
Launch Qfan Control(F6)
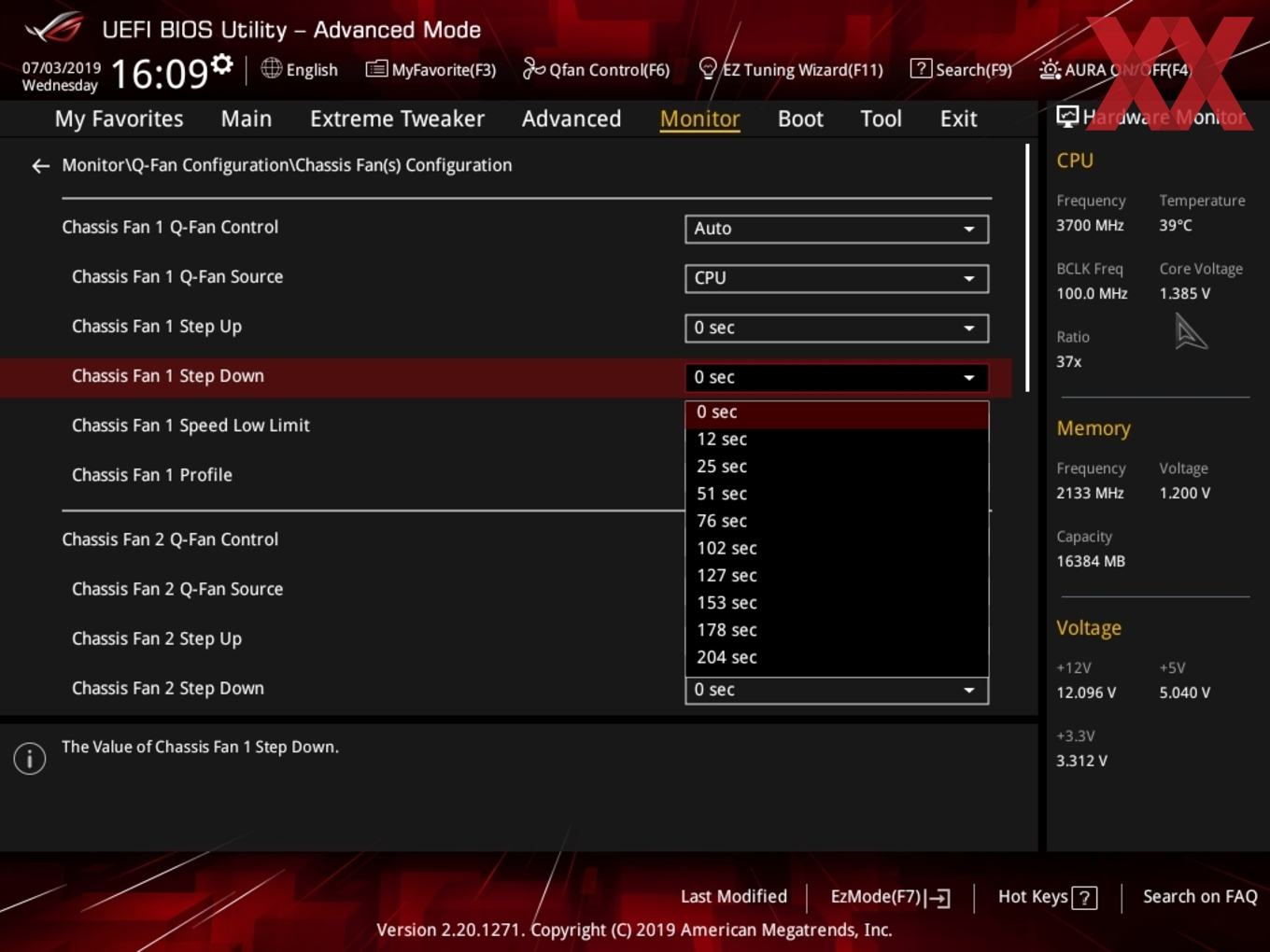coord(596,69)
